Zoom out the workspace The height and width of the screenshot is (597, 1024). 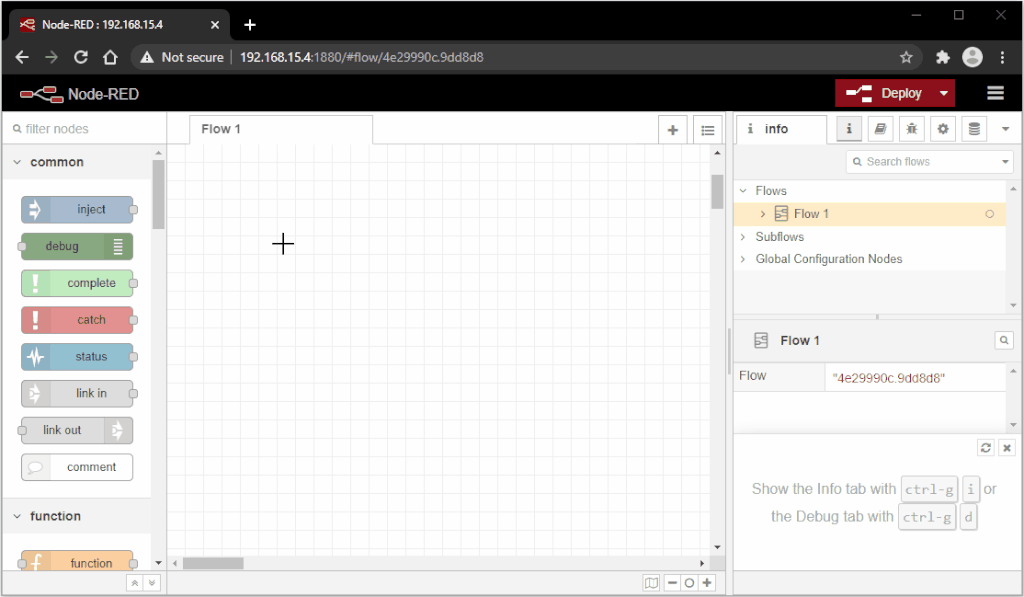(x=672, y=583)
